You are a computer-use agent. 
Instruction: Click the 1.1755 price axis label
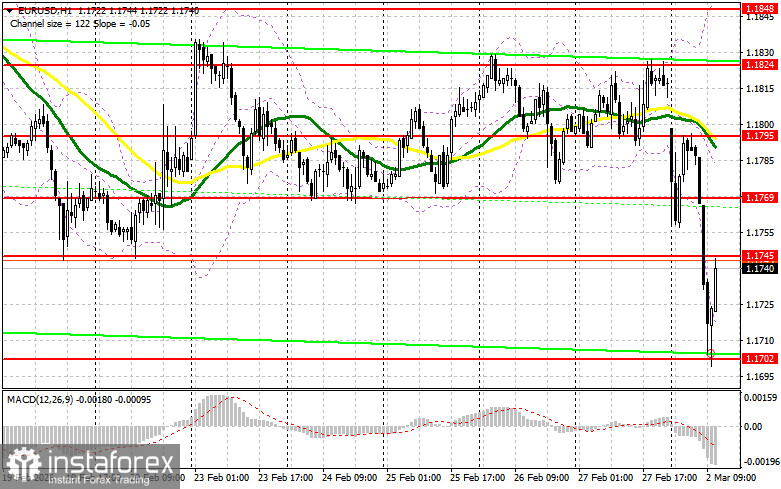tap(760, 233)
